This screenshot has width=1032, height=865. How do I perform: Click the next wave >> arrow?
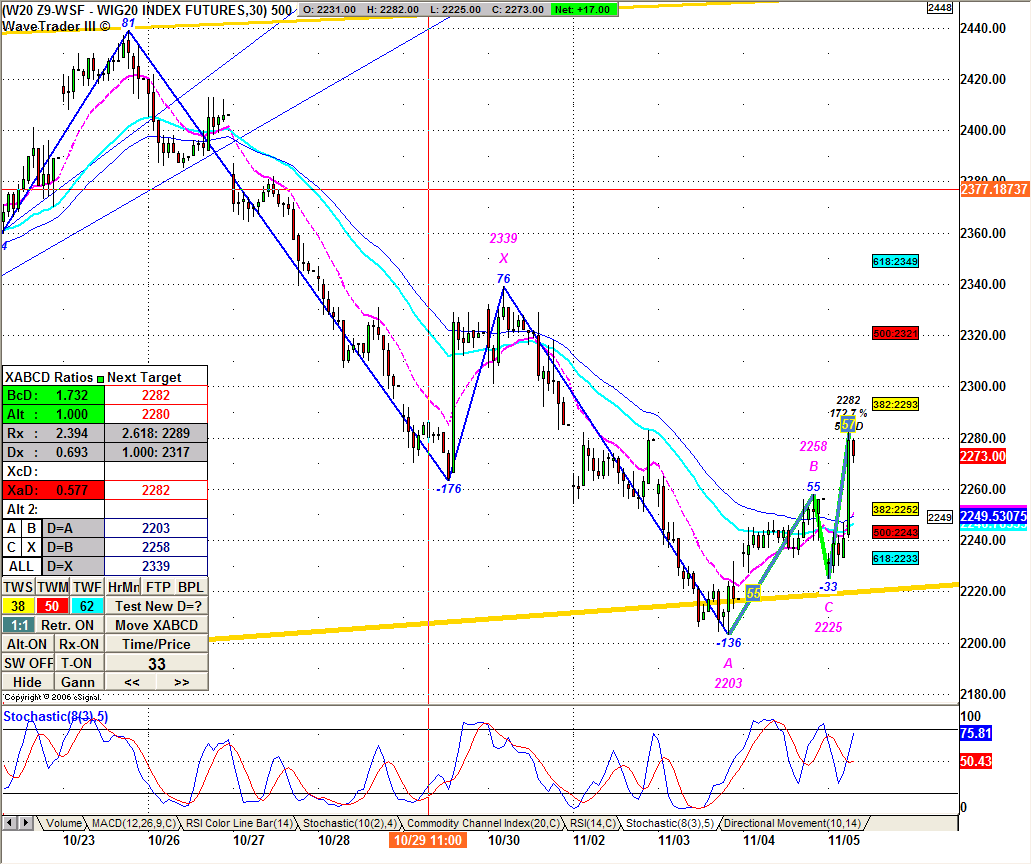pyautogui.click(x=182, y=682)
